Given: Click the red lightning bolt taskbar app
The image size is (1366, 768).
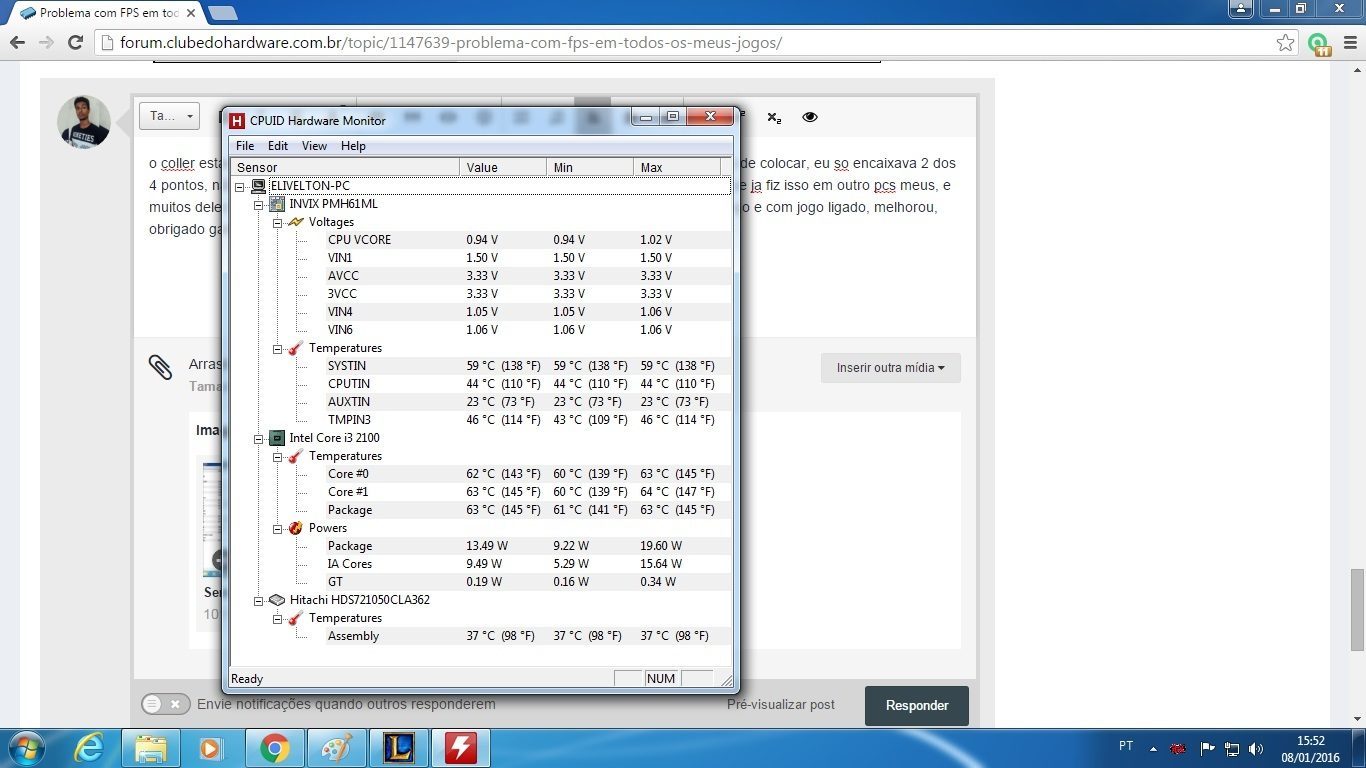Looking at the screenshot, I should 461,748.
